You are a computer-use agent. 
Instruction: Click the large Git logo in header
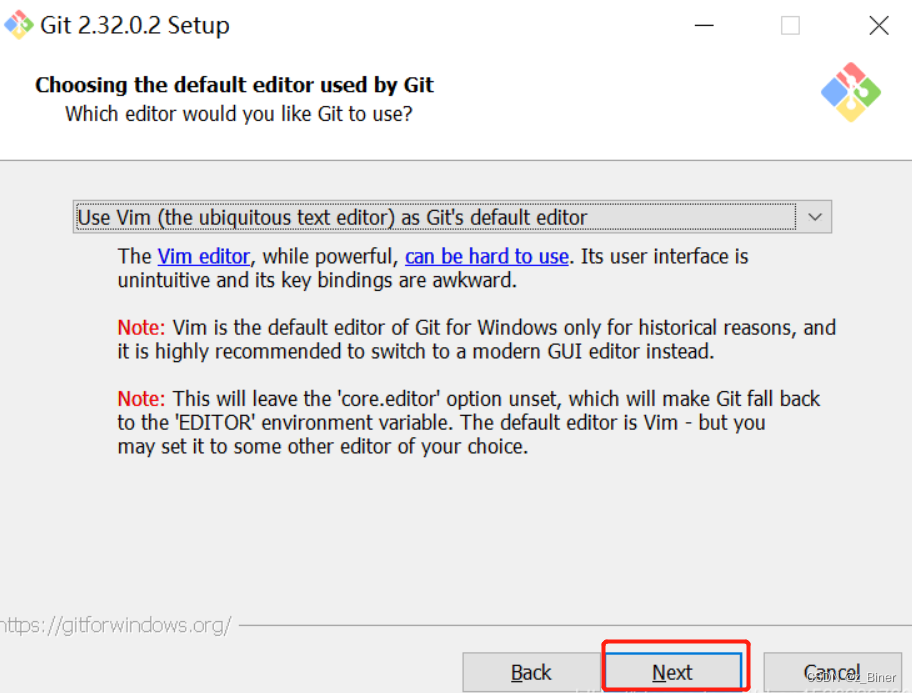(x=851, y=92)
